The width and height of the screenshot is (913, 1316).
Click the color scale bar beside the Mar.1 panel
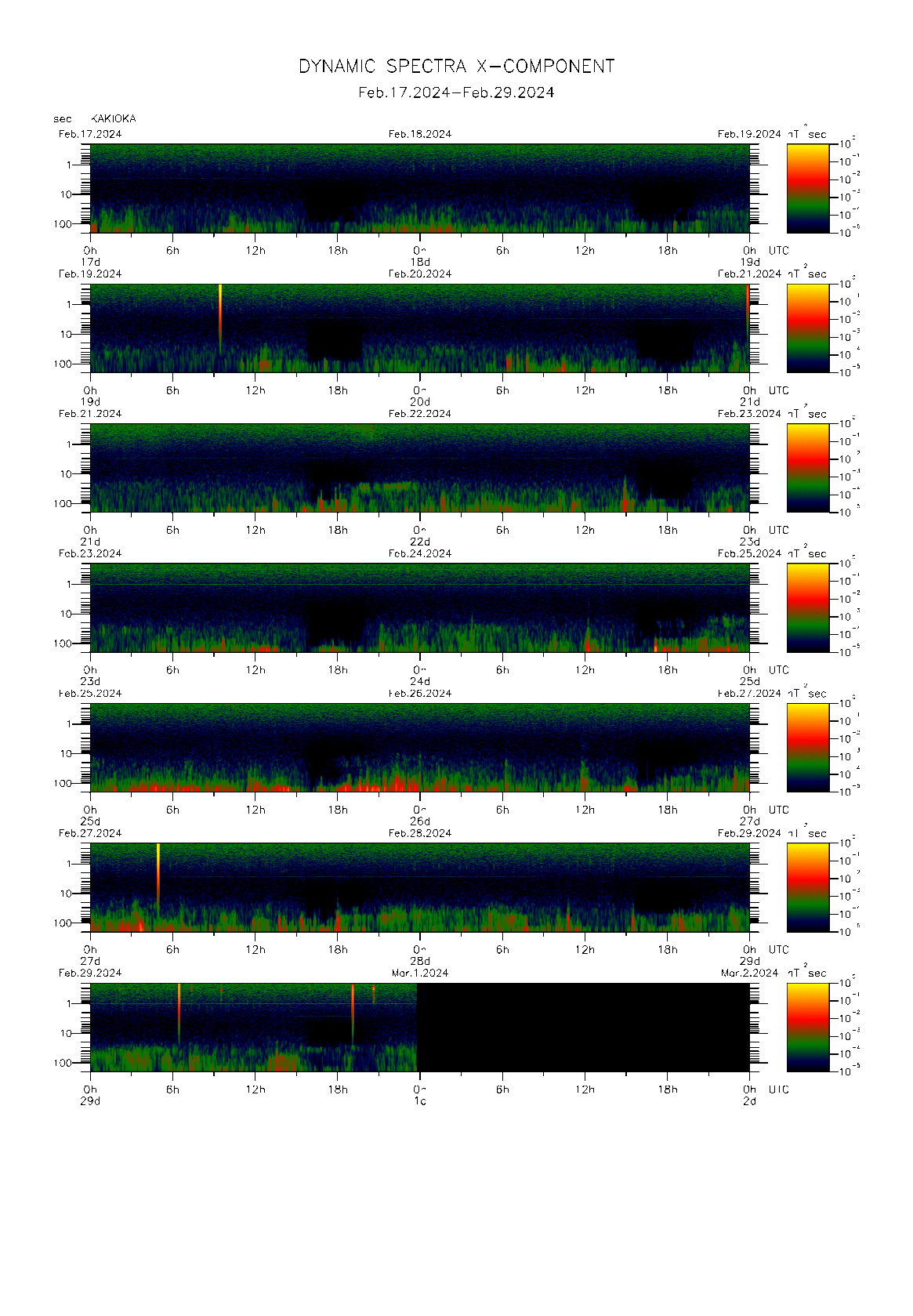[x=808, y=1028]
